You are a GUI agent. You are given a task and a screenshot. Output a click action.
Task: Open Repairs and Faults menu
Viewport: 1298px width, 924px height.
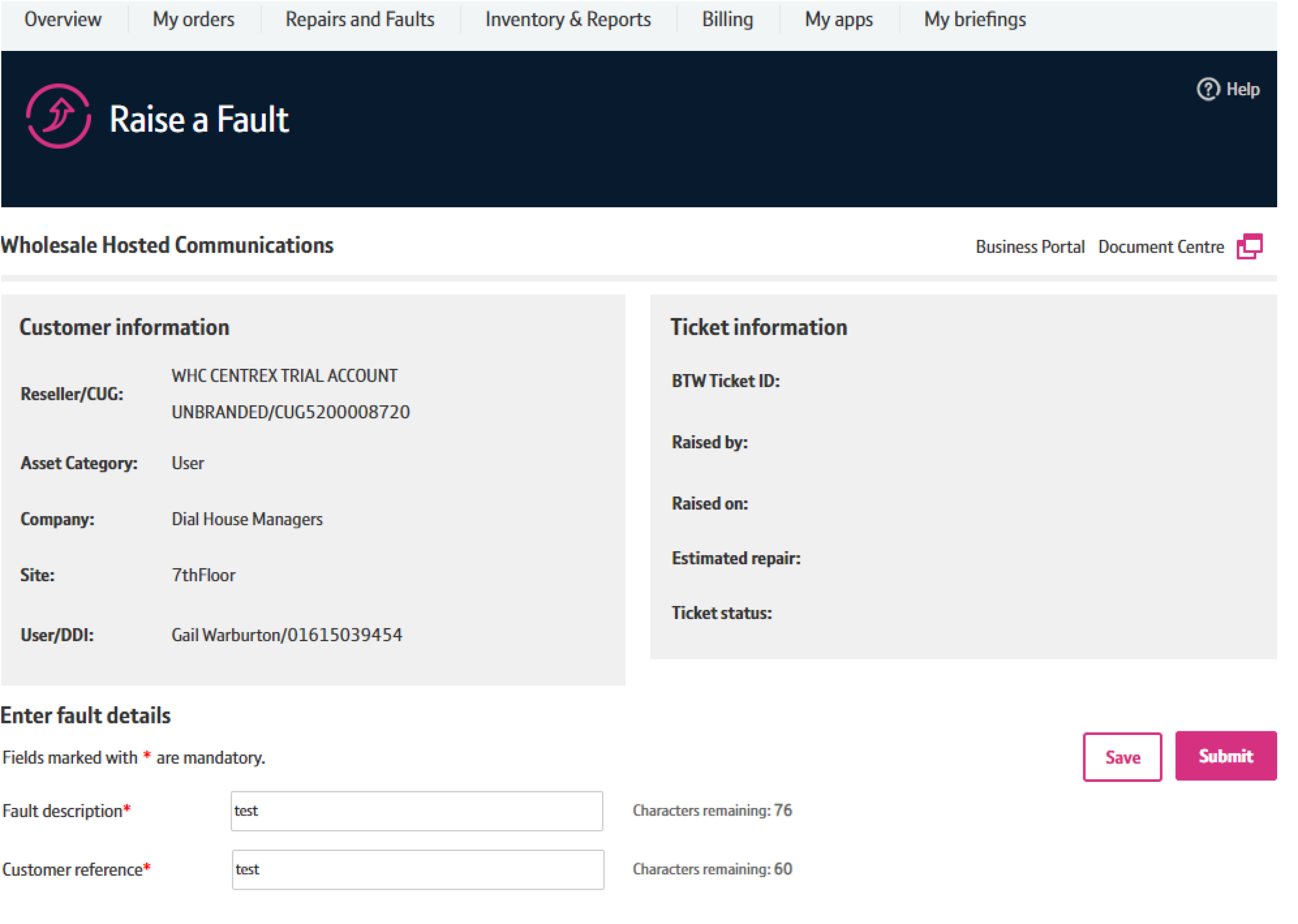(x=359, y=19)
